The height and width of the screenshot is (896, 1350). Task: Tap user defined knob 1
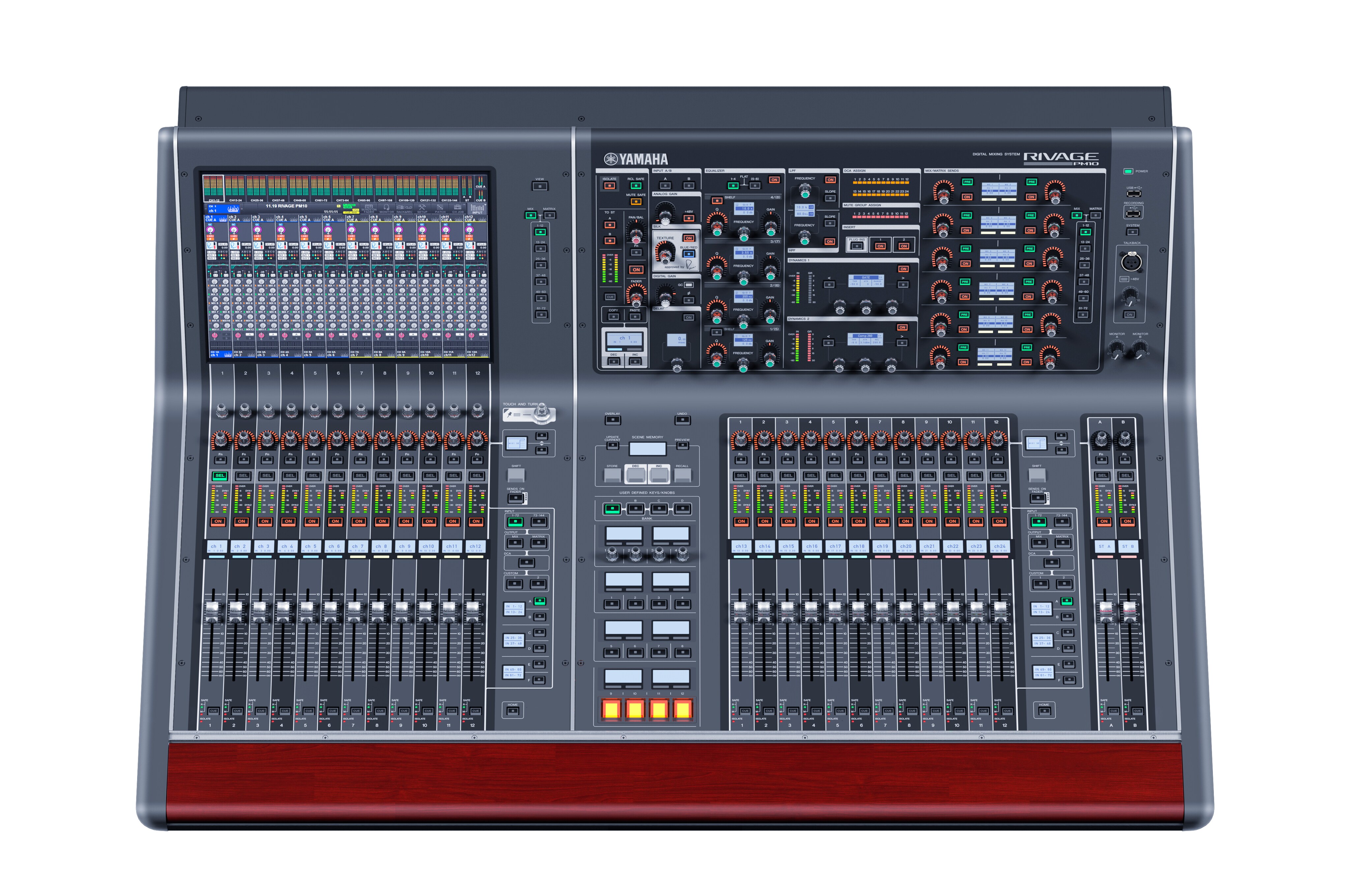tap(612, 554)
